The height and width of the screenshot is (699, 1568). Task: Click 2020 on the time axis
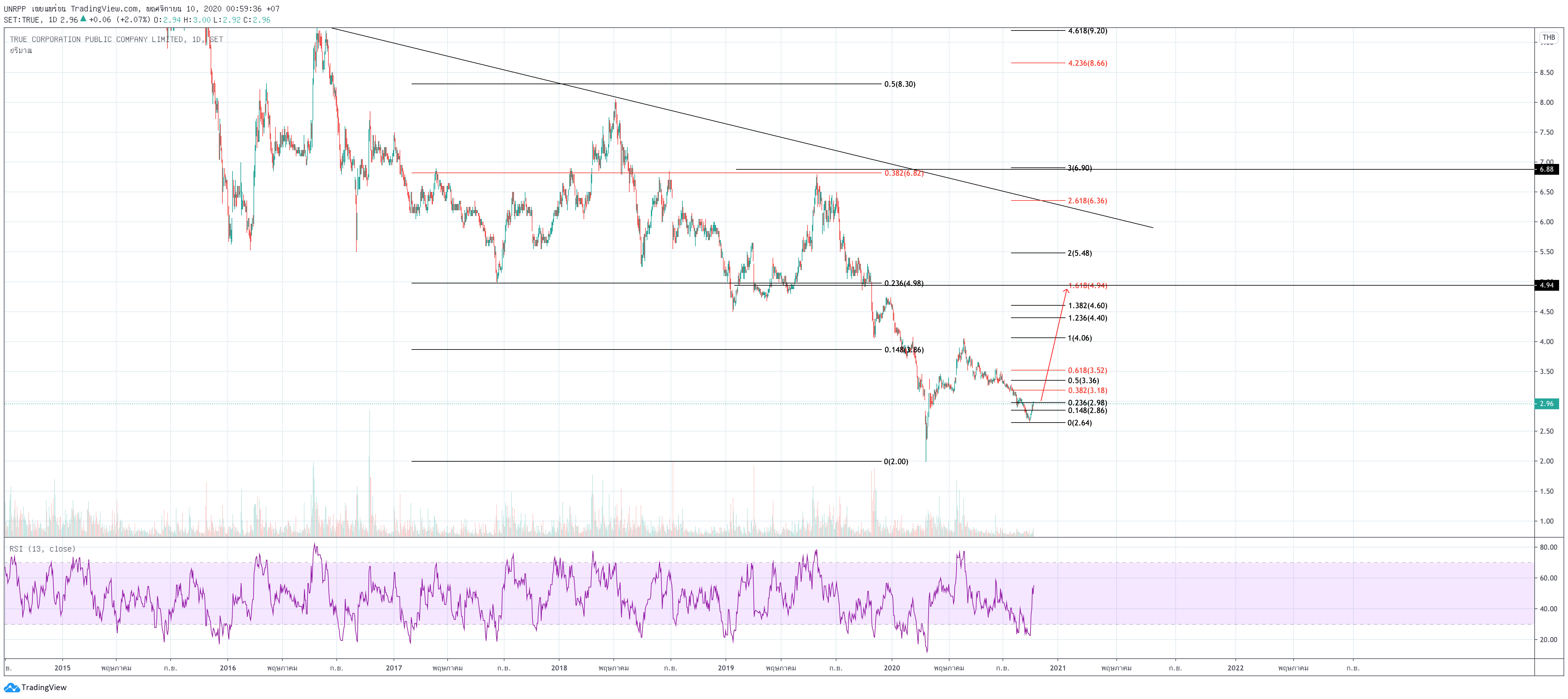click(x=892, y=668)
